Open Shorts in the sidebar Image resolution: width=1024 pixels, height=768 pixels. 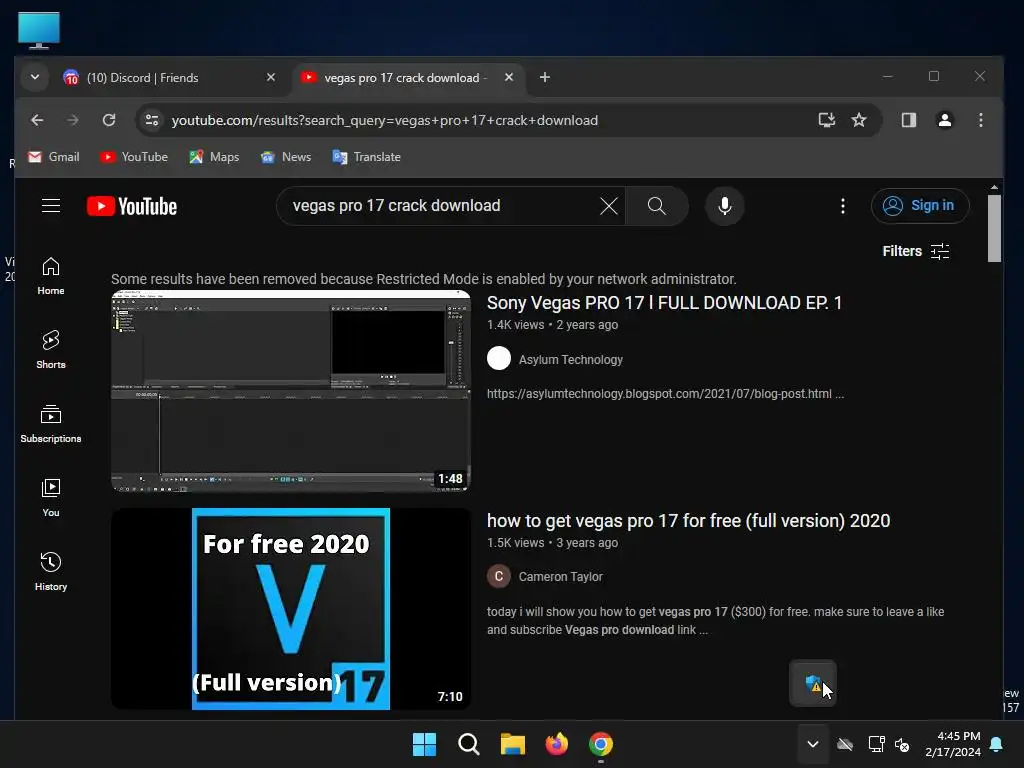(50, 349)
